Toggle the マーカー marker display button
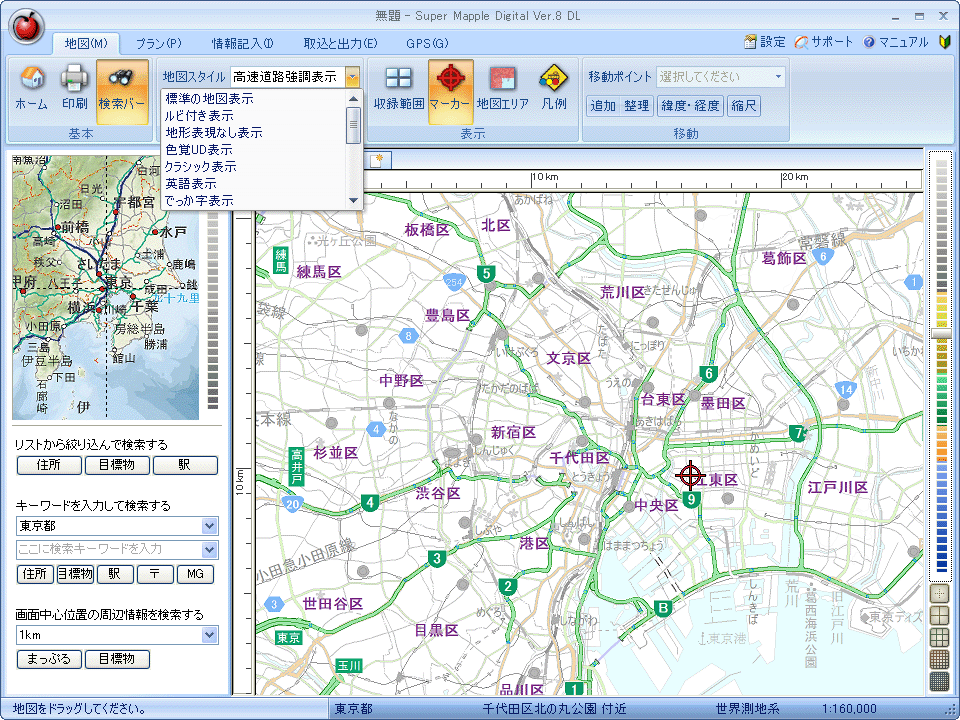 coord(450,91)
